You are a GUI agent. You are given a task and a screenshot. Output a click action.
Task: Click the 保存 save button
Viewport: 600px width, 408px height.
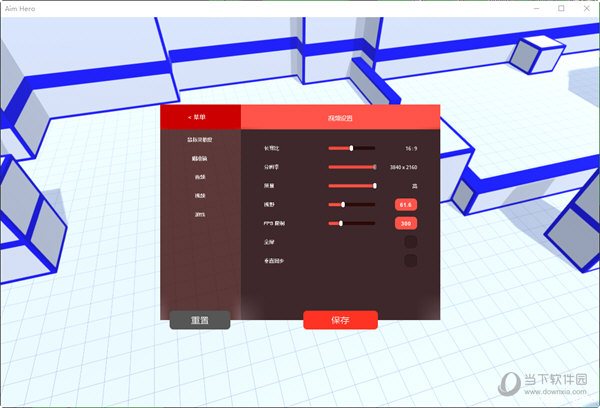pyautogui.click(x=341, y=320)
